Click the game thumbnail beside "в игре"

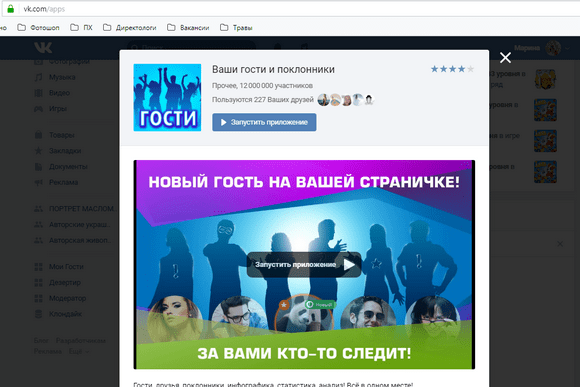click(x=545, y=141)
